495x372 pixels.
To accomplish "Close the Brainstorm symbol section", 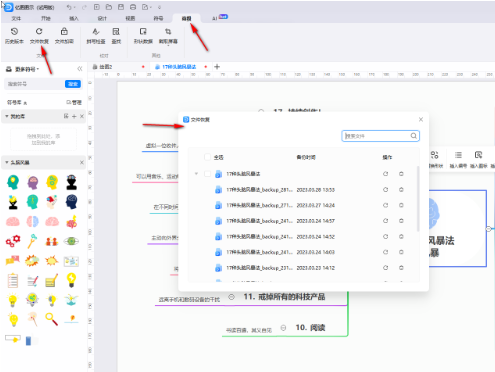I will point(82,162).
